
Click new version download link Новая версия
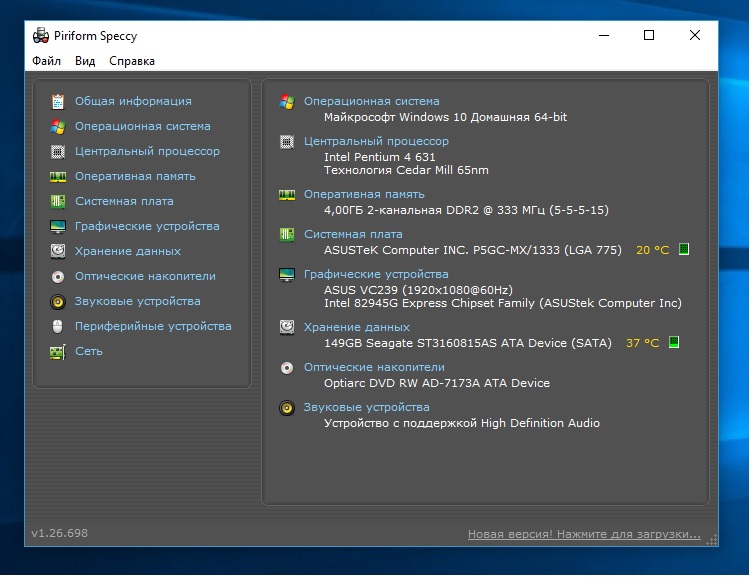tap(584, 534)
